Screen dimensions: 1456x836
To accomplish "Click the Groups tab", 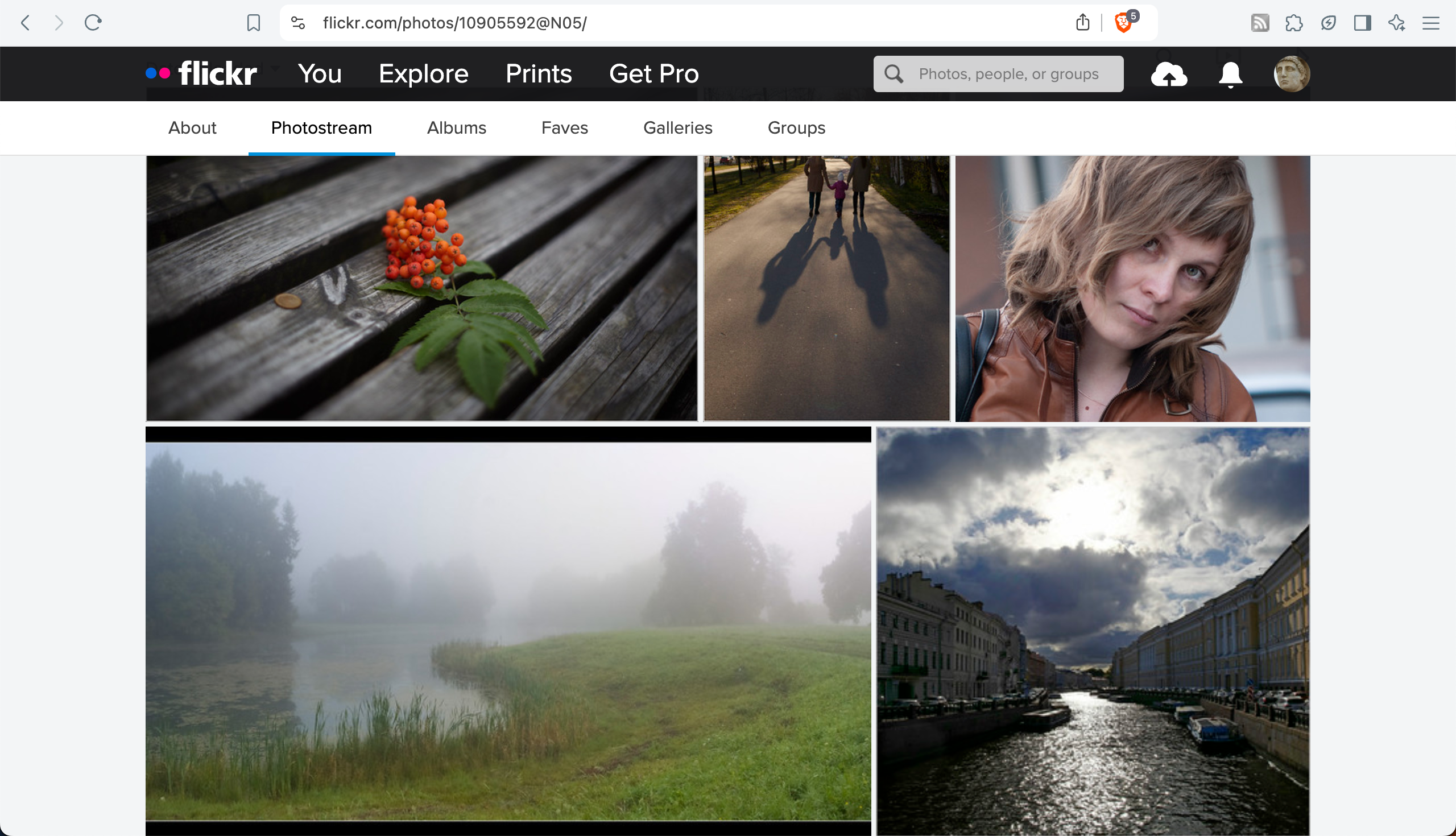I will [797, 128].
